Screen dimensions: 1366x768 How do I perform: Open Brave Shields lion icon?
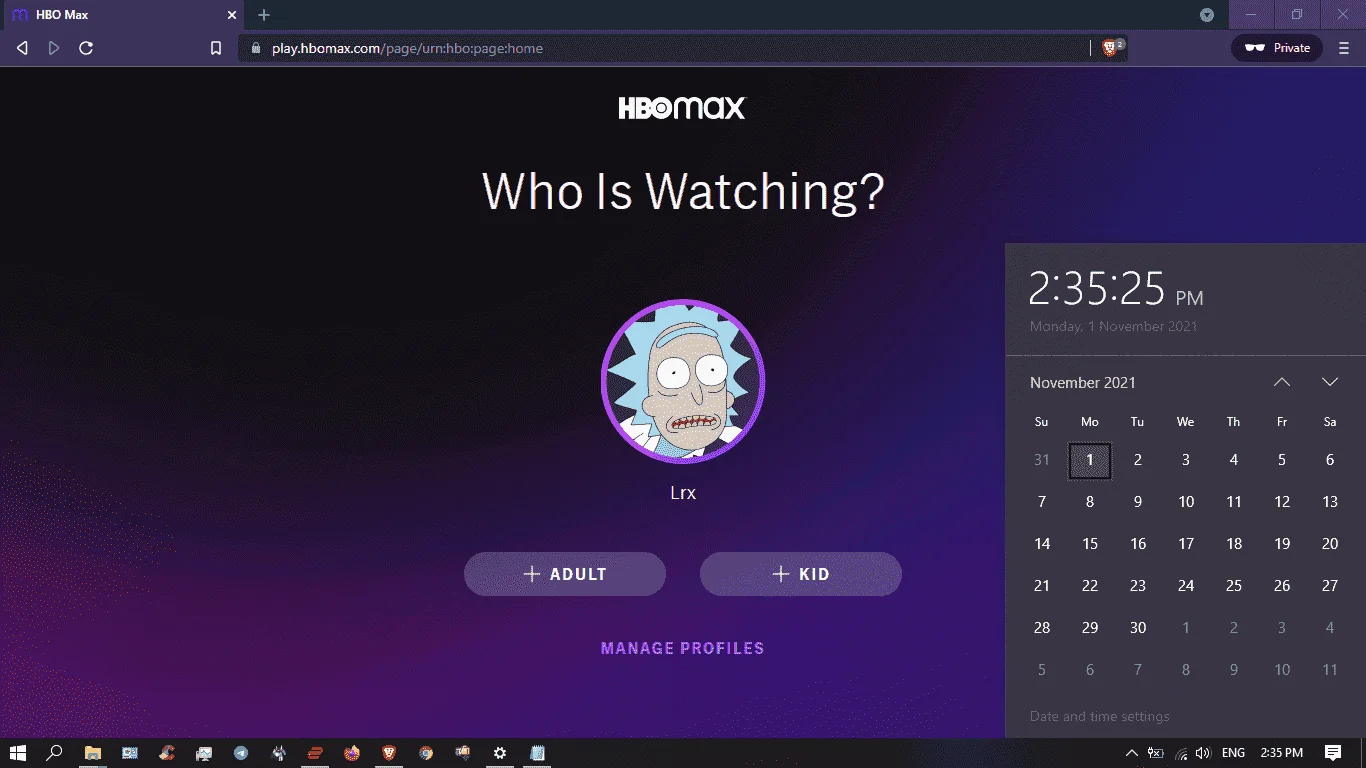click(1111, 47)
